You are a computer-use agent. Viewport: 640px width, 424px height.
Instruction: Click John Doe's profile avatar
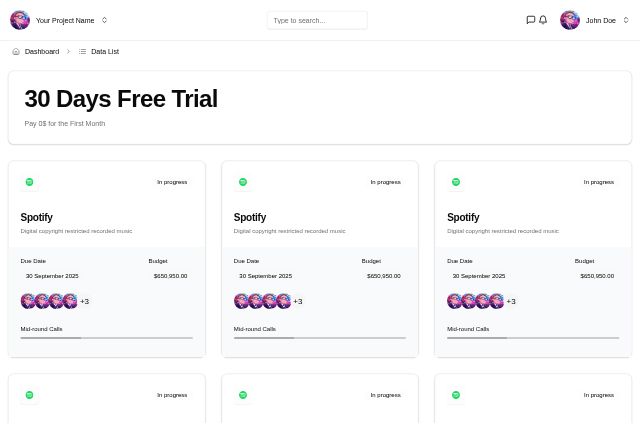pyautogui.click(x=569, y=20)
